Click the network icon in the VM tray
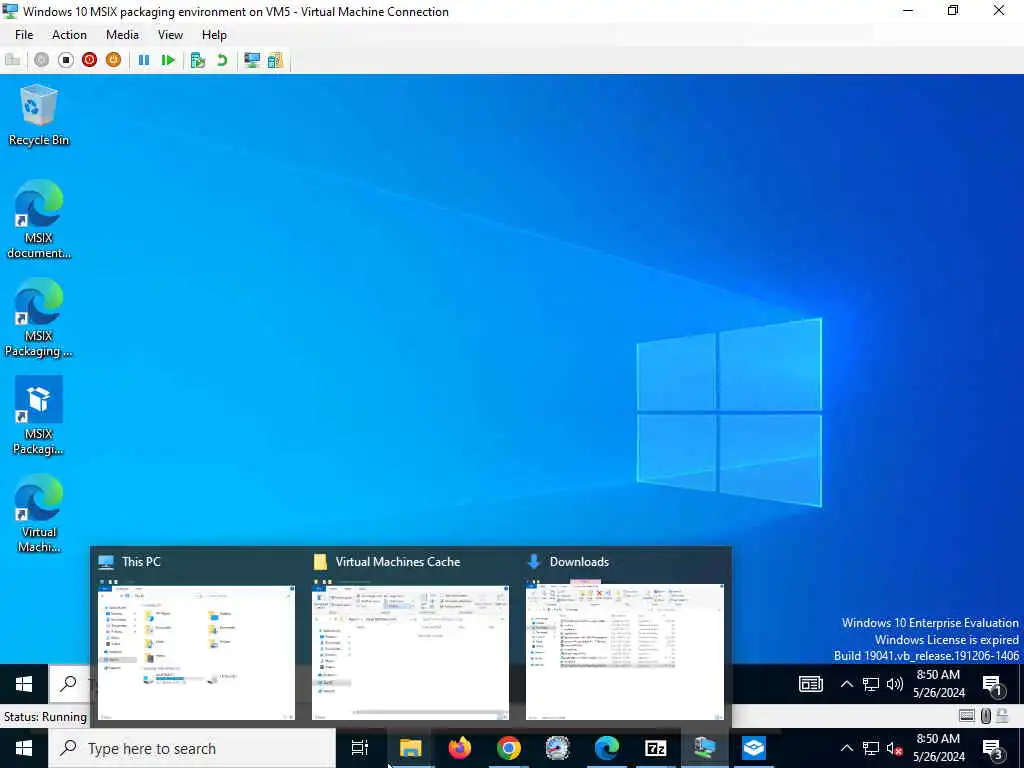1024x768 pixels. [871, 684]
